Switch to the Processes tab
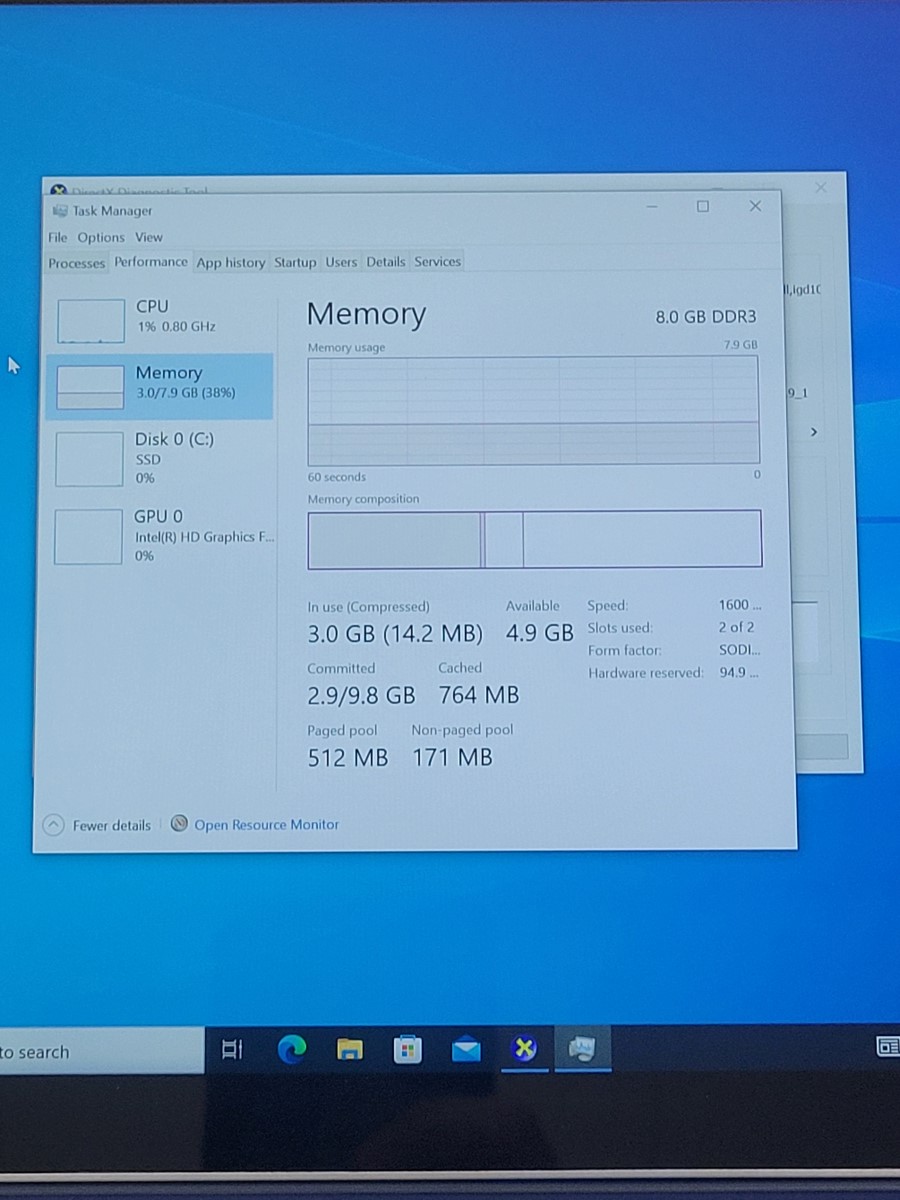900x1200 pixels. 77,263
